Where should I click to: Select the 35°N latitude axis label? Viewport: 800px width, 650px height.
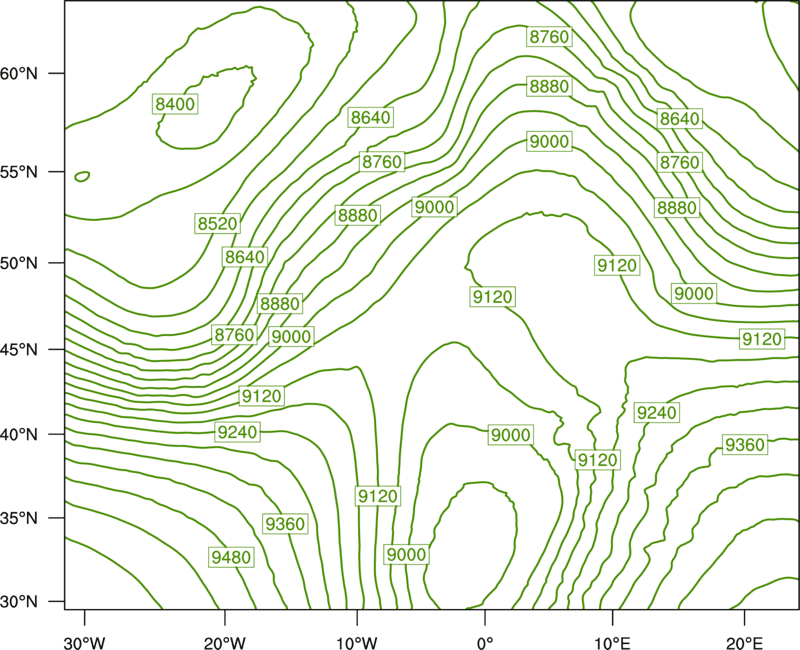click(19, 518)
